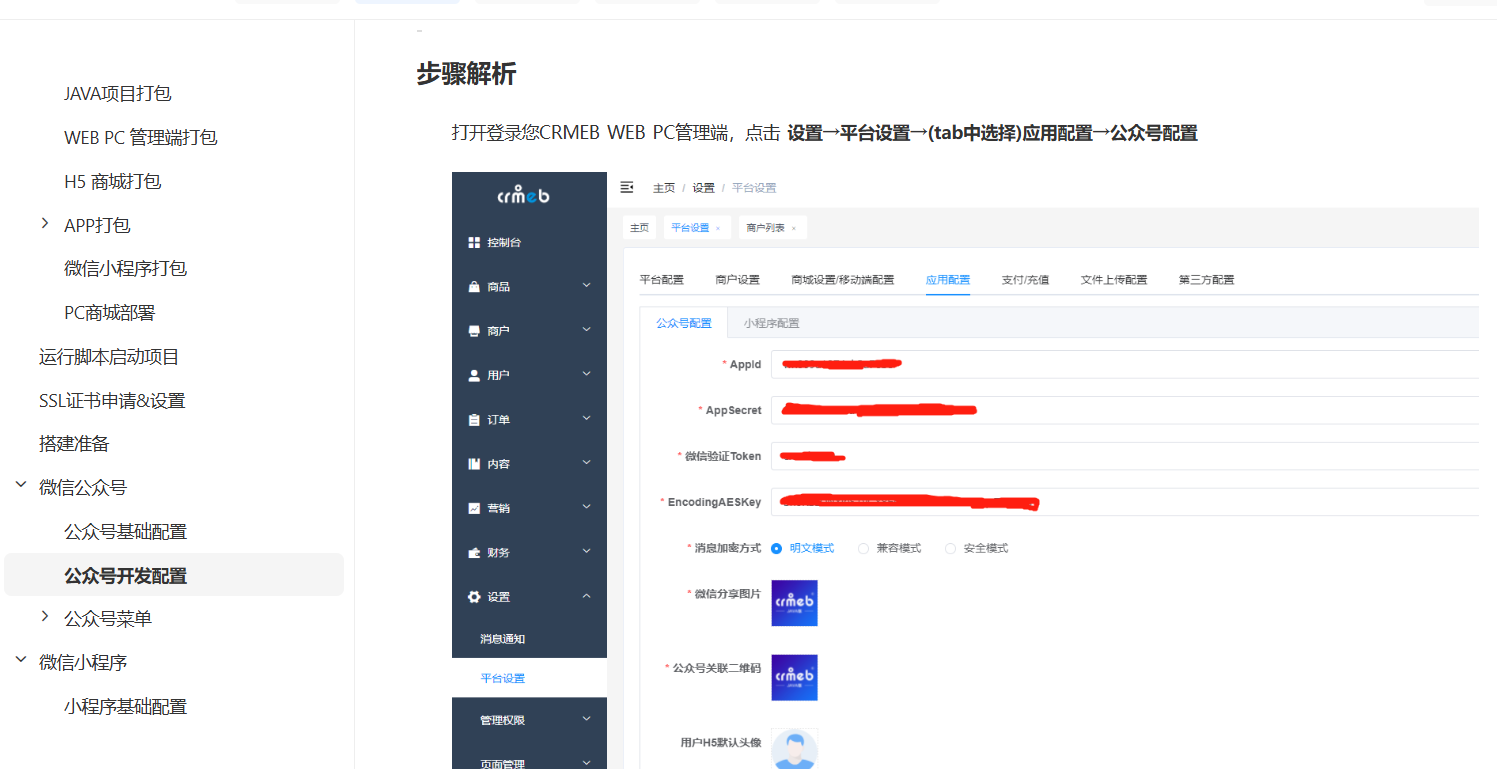Click the 设置 gear icon
This screenshot has height=769, width=1497.
coord(474,597)
